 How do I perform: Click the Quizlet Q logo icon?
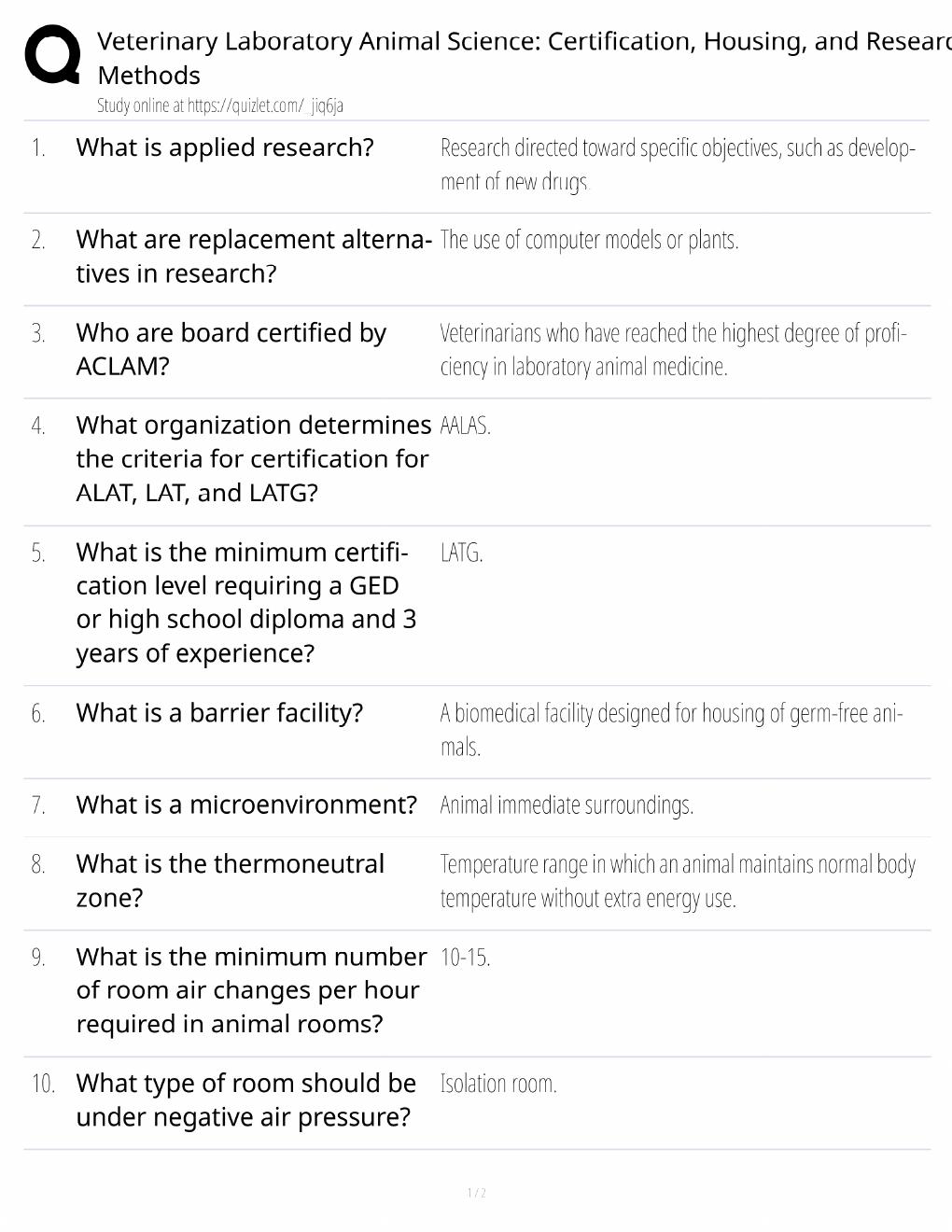[x=52, y=55]
